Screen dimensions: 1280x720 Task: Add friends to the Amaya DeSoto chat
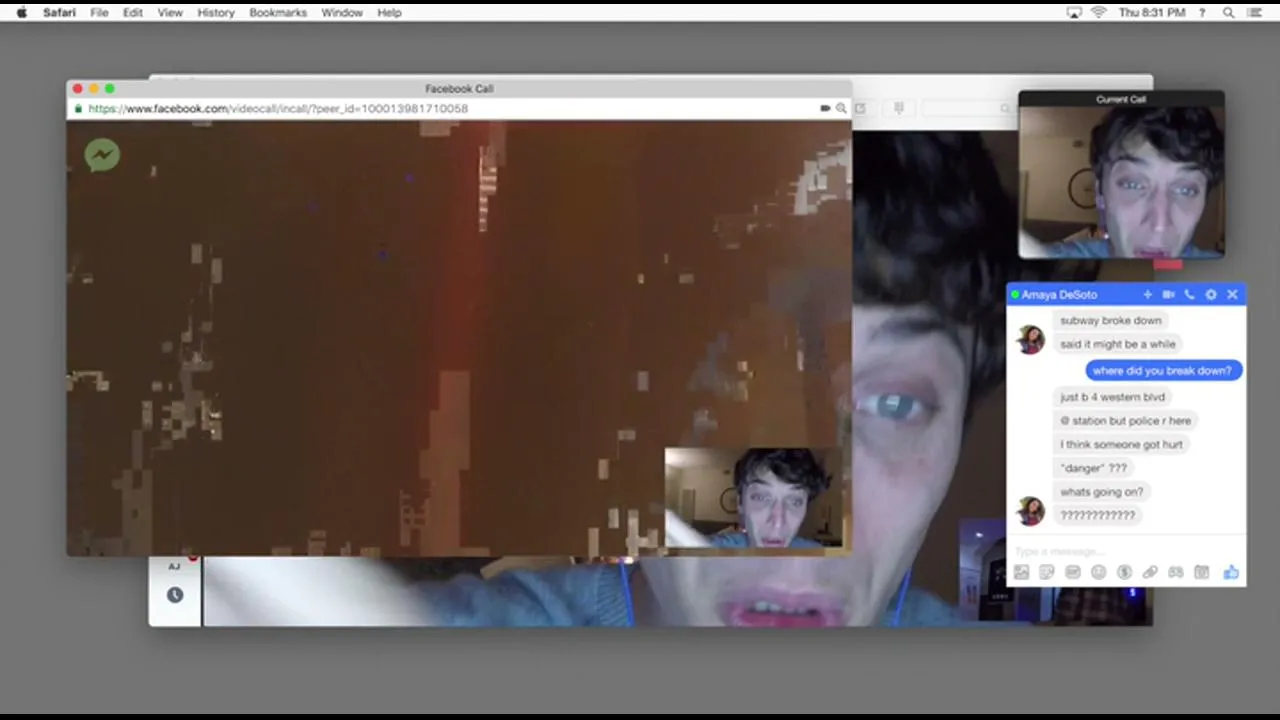[x=1147, y=295]
